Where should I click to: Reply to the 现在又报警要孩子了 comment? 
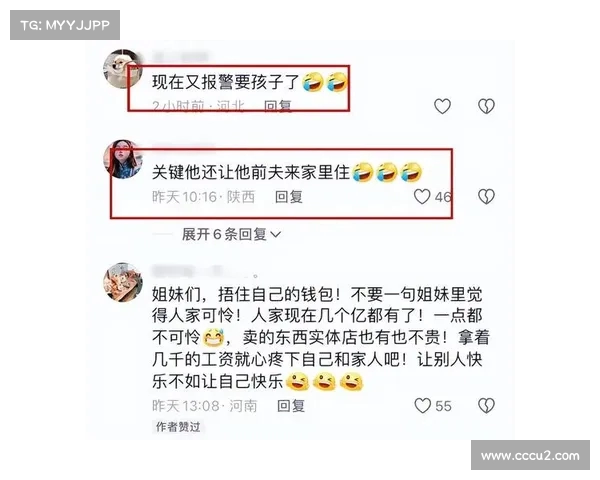point(278,106)
